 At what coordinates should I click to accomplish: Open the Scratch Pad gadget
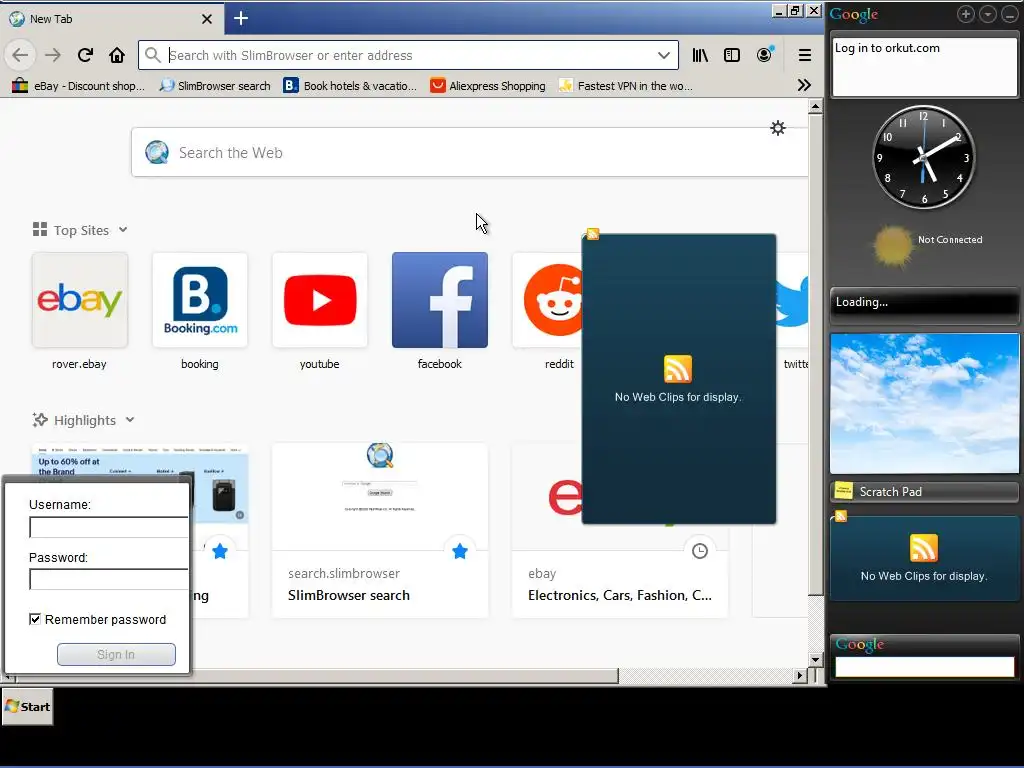(924, 491)
